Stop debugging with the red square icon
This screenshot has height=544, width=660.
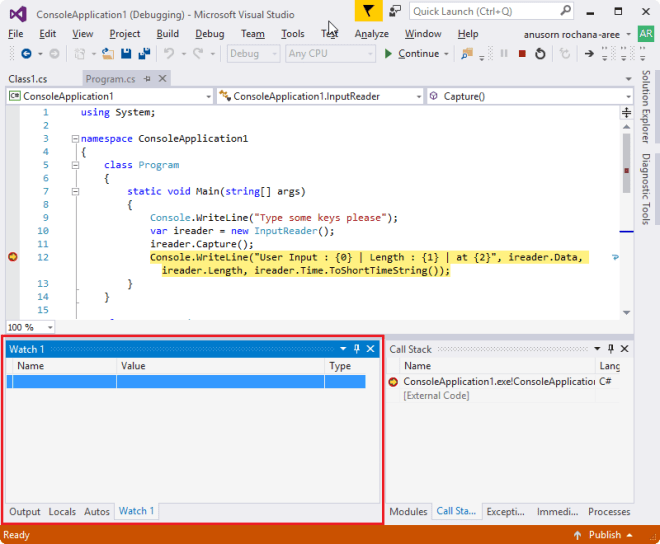pyautogui.click(x=522, y=53)
